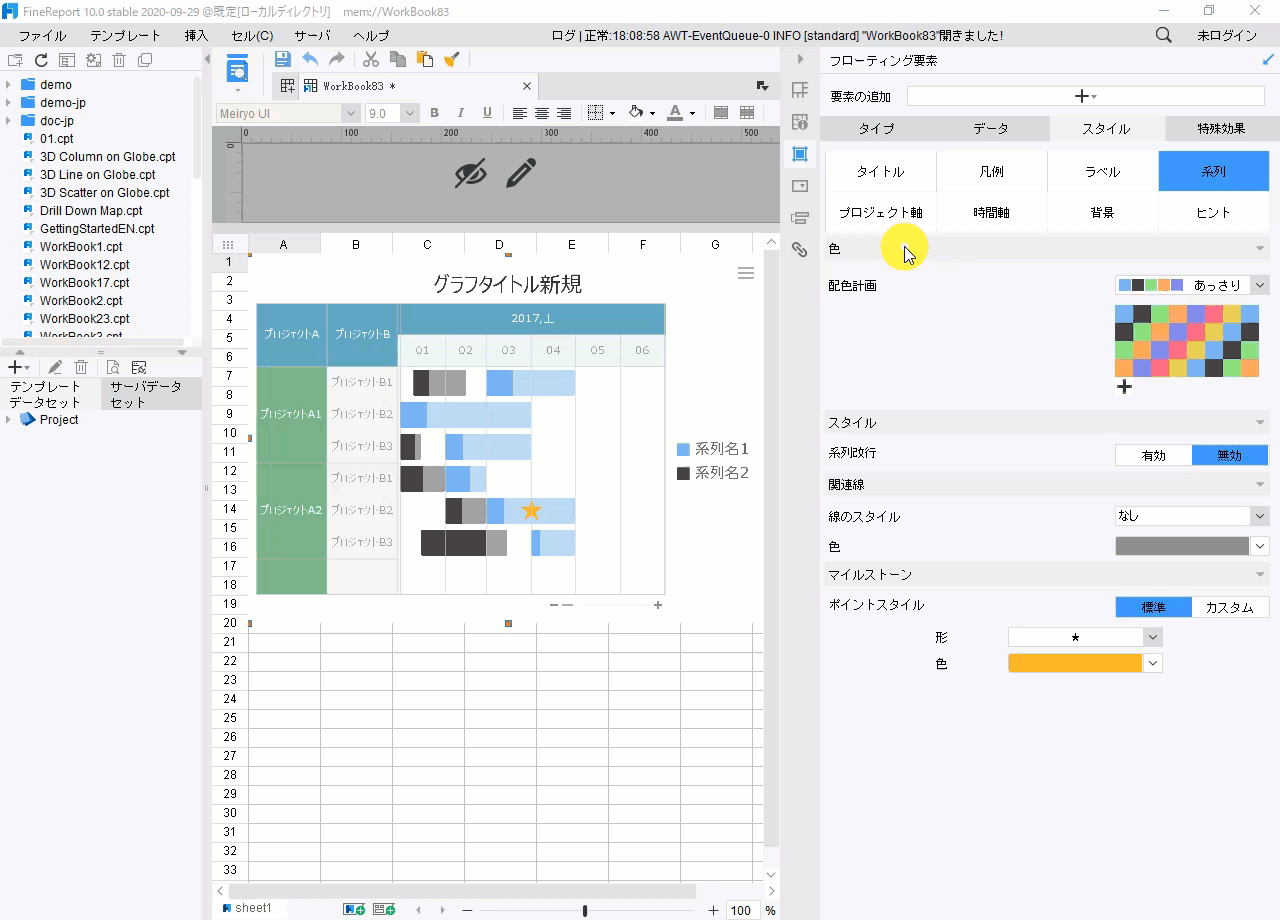Screen dimensions: 1280x920
Task: Toggle underline formatting
Action: 487,113
